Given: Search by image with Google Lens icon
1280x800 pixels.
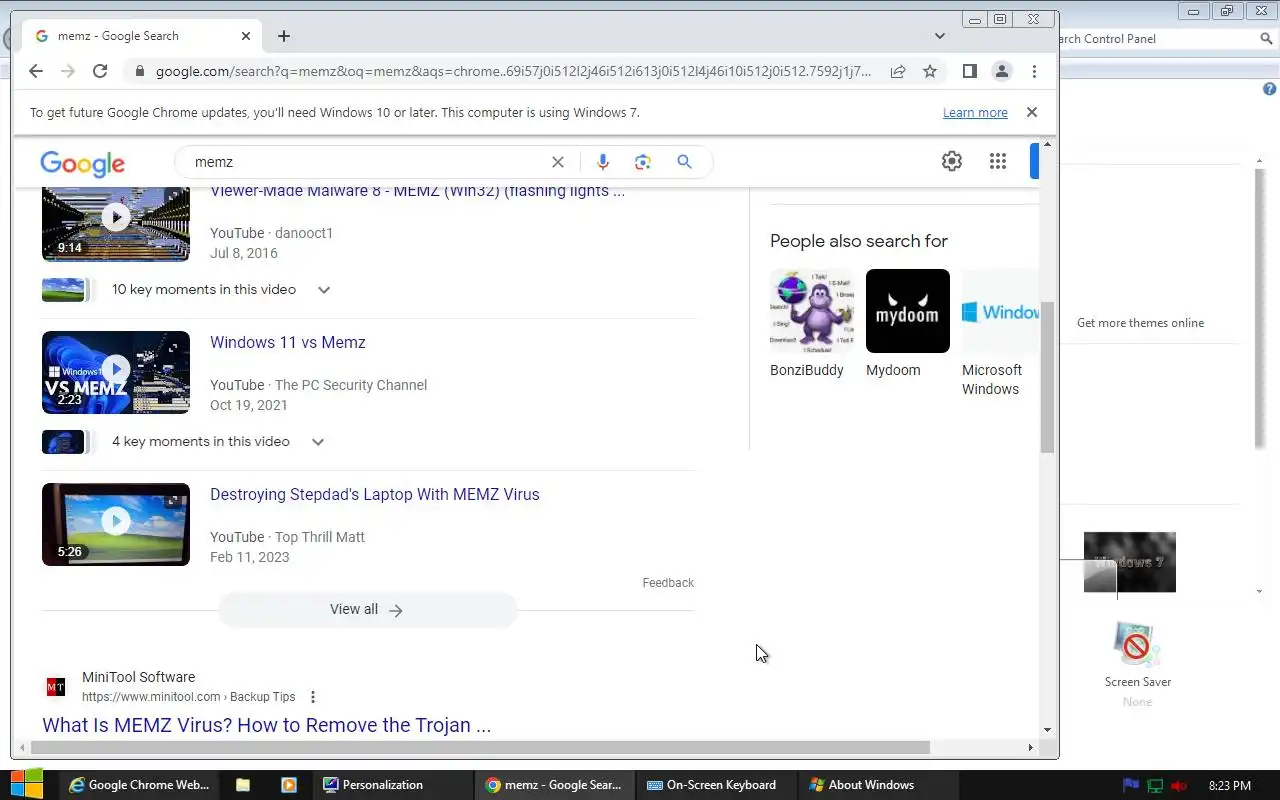Looking at the screenshot, I should 643,162.
